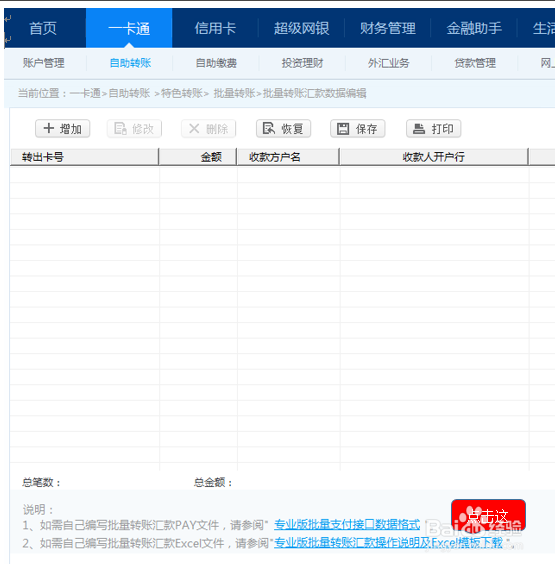Viewport: 555px width, 564px height.
Task: Click the 金额 column header
Action: coord(198,157)
